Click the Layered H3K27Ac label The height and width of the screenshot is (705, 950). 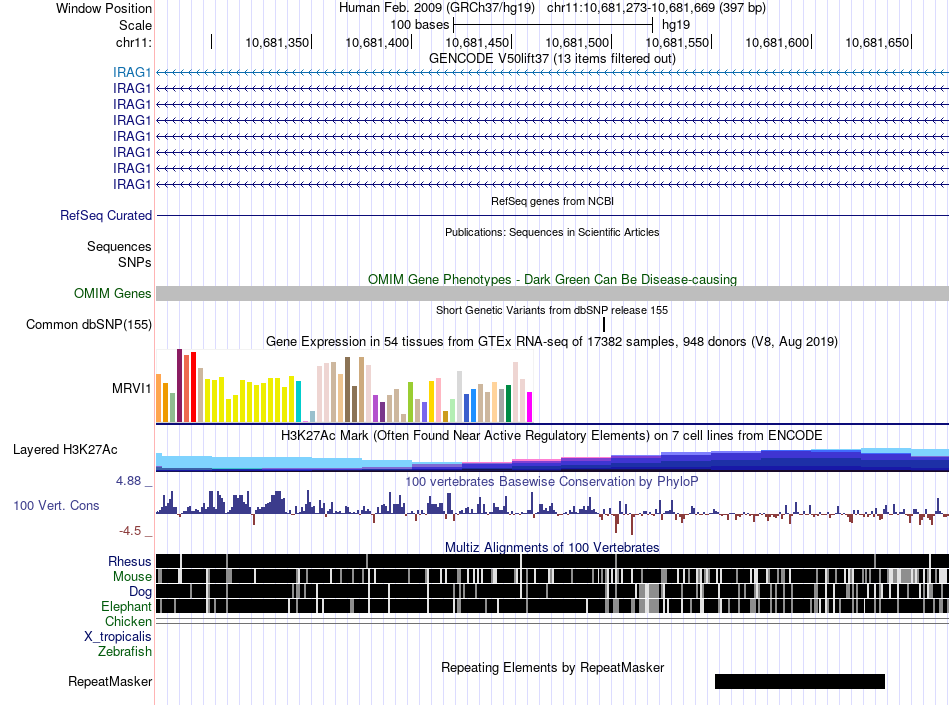tap(65, 449)
